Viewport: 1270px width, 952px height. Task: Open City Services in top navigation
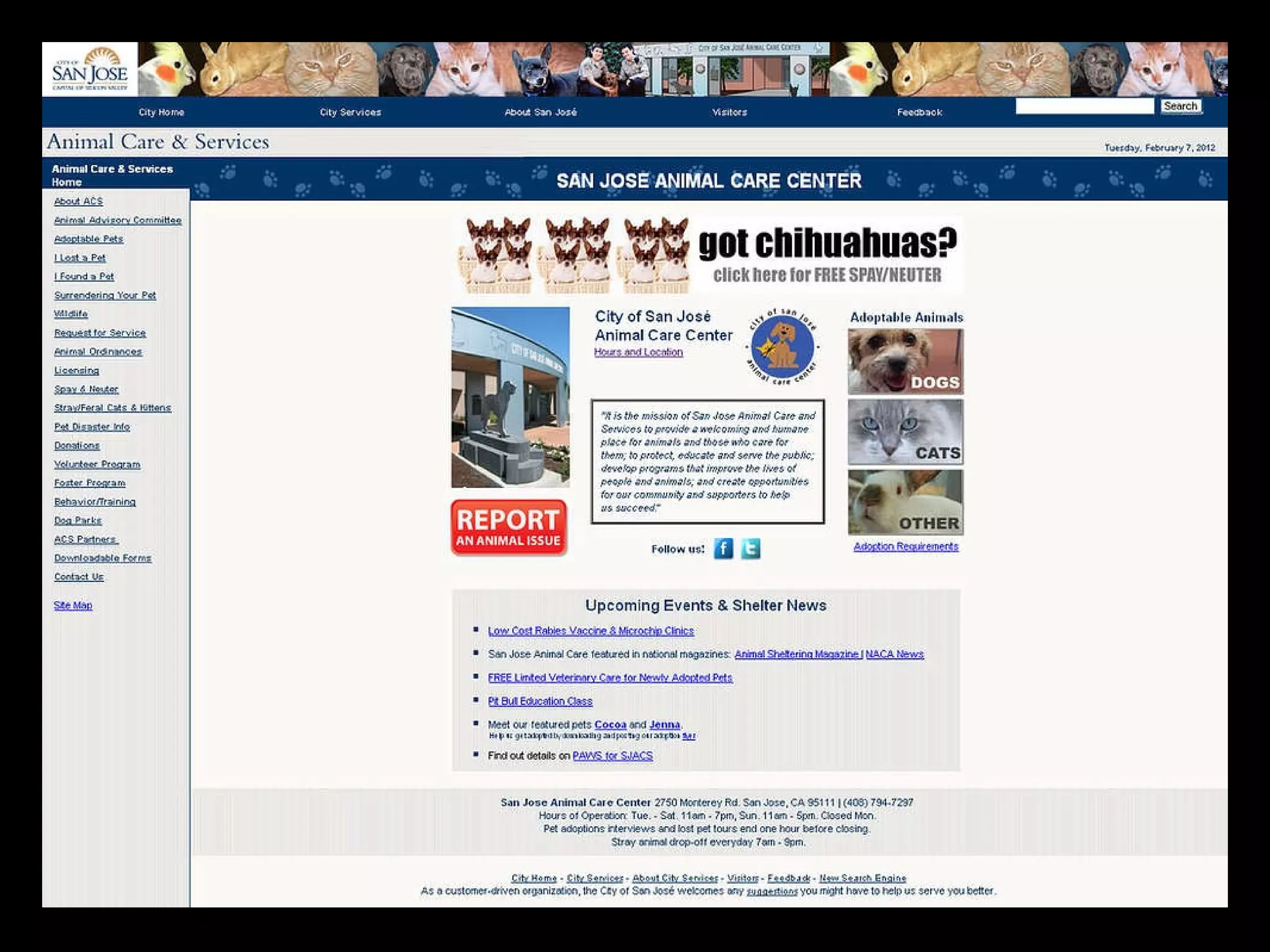click(x=350, y=112)
